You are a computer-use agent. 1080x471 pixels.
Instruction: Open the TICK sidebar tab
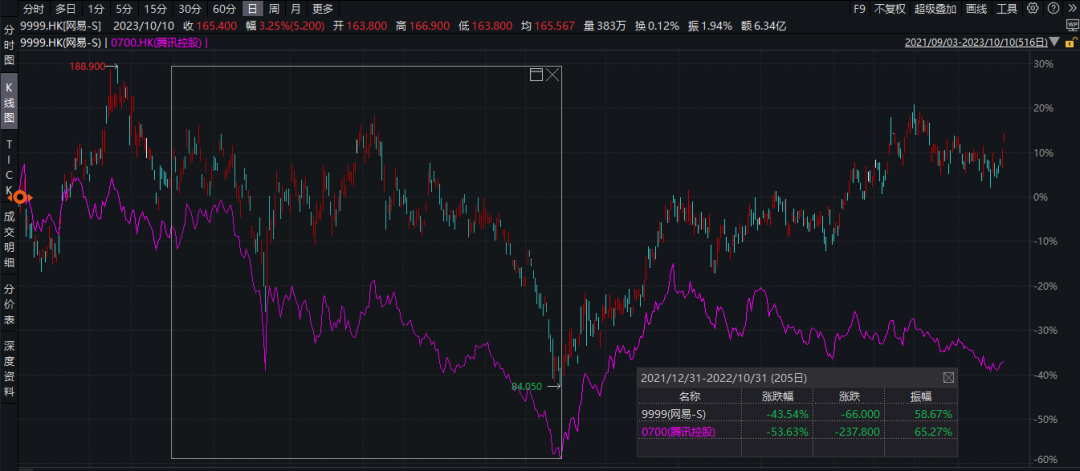9,167
